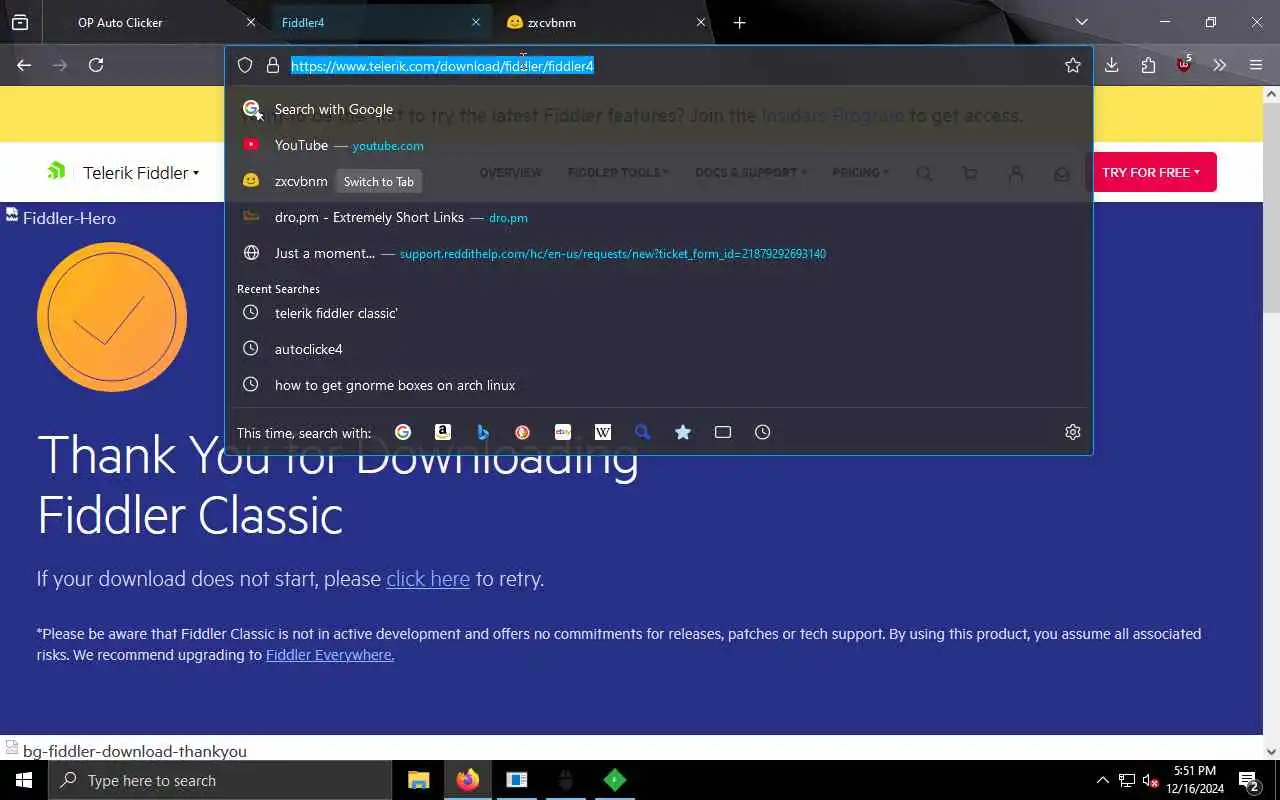Click the Firefox taskbar icon

(468, 780)
